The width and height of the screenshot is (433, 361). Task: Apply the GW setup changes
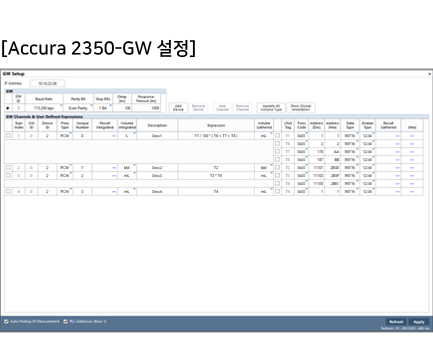coord(419,322)
